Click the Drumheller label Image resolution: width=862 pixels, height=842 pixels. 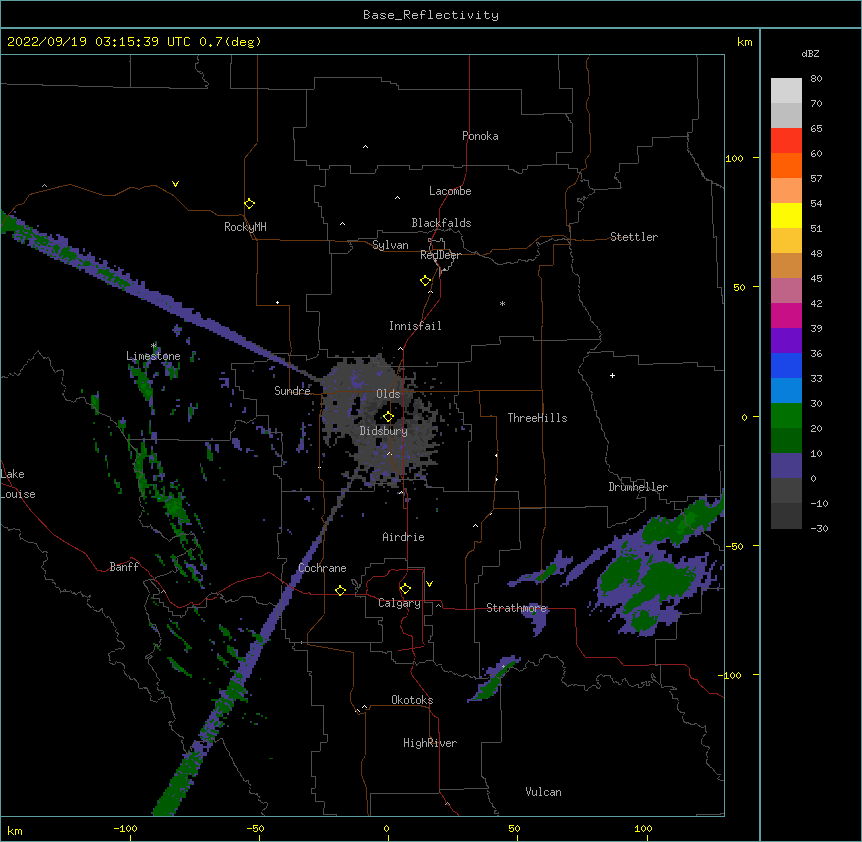pyautogui.click(x=638, y=487)
